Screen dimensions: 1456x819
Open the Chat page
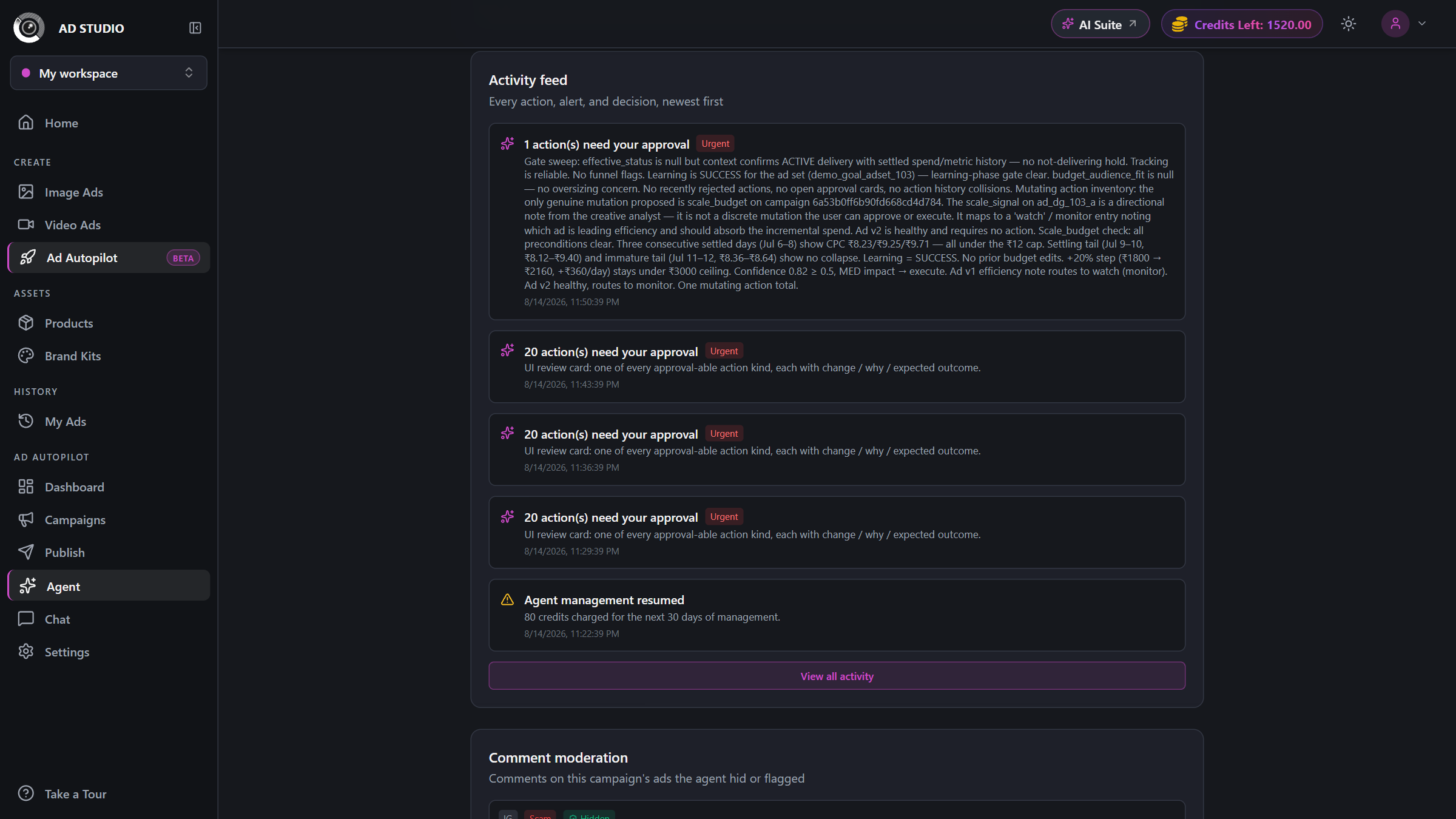[x=109, y=619]
